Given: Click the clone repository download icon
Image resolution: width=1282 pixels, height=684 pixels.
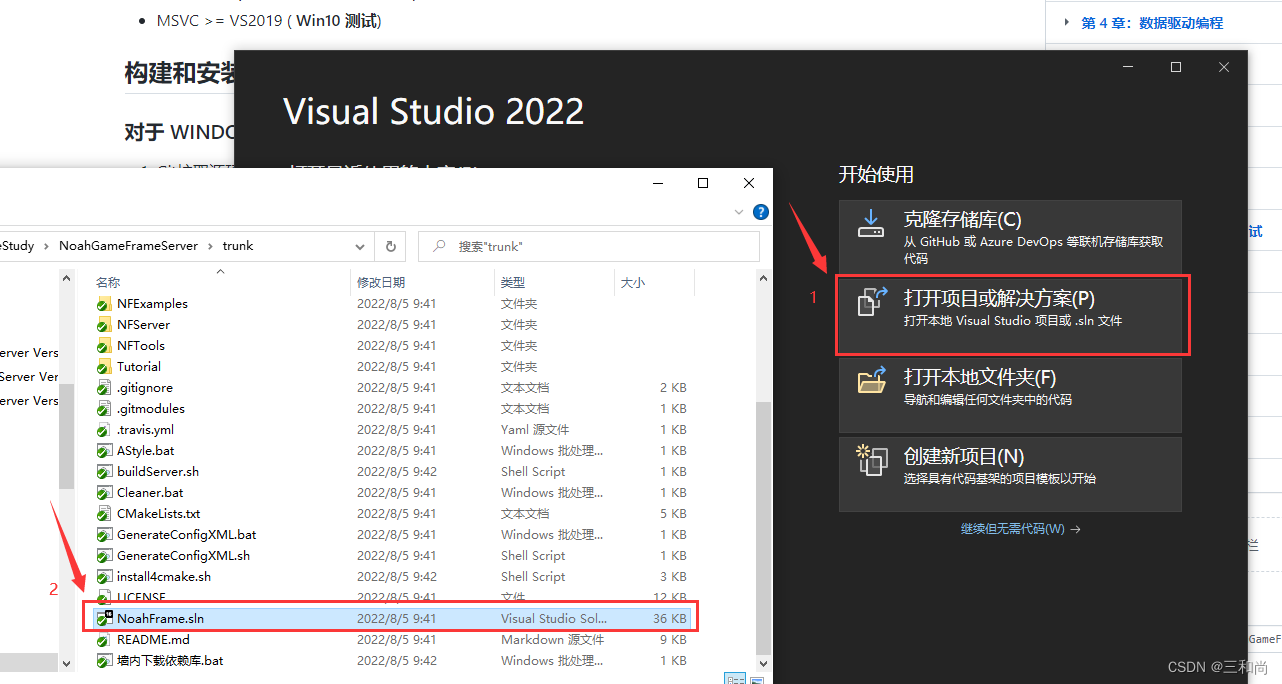Looking at the screenshot, I should click(871, 223).
